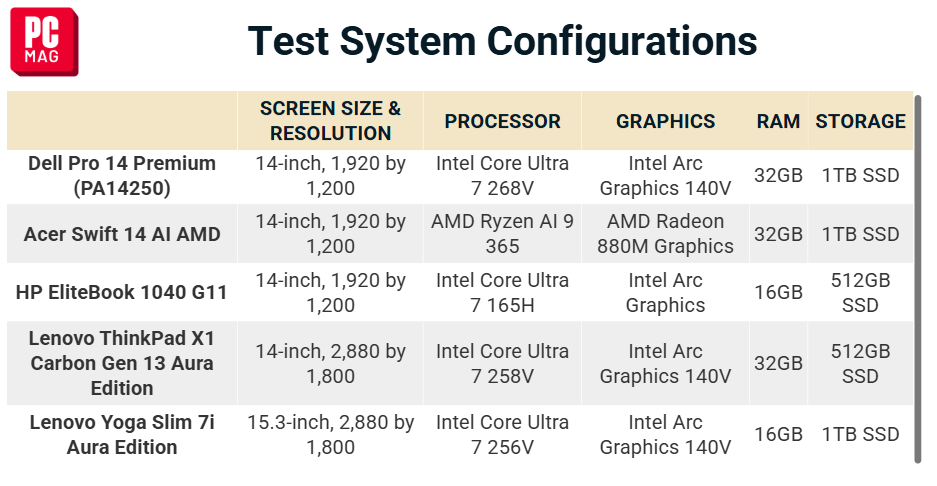This screenshot has height=486, width=937.
Task: Click the HP EliteBook 16GB RAM cell
Action: (x=778, y=292)
